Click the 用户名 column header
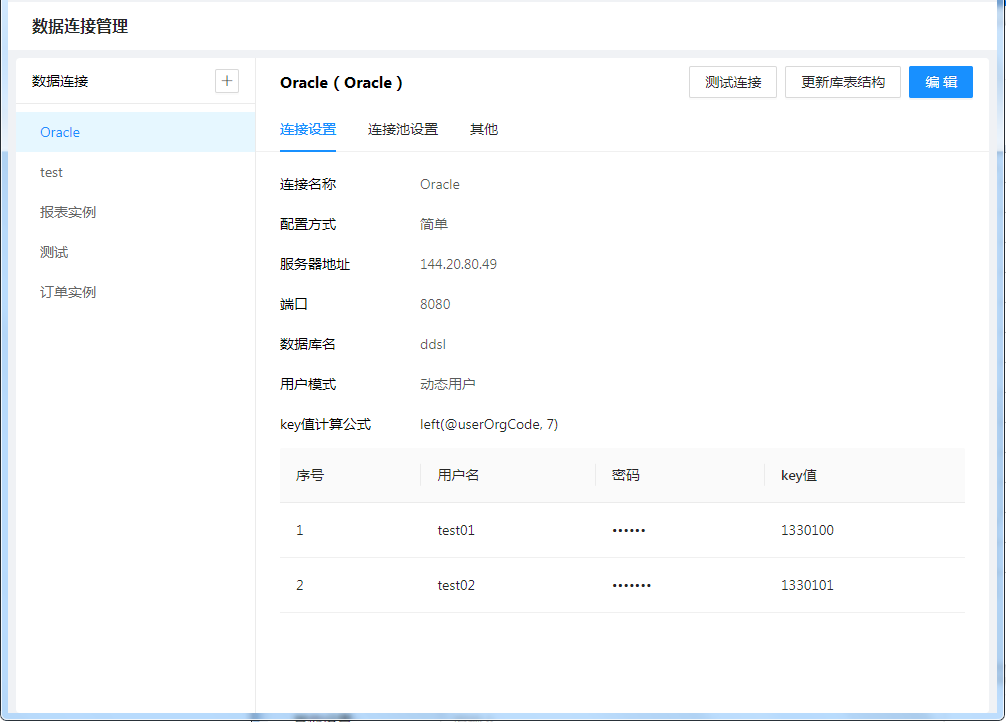This screenshot has width=1006, height=722. (x=459, y=475)
